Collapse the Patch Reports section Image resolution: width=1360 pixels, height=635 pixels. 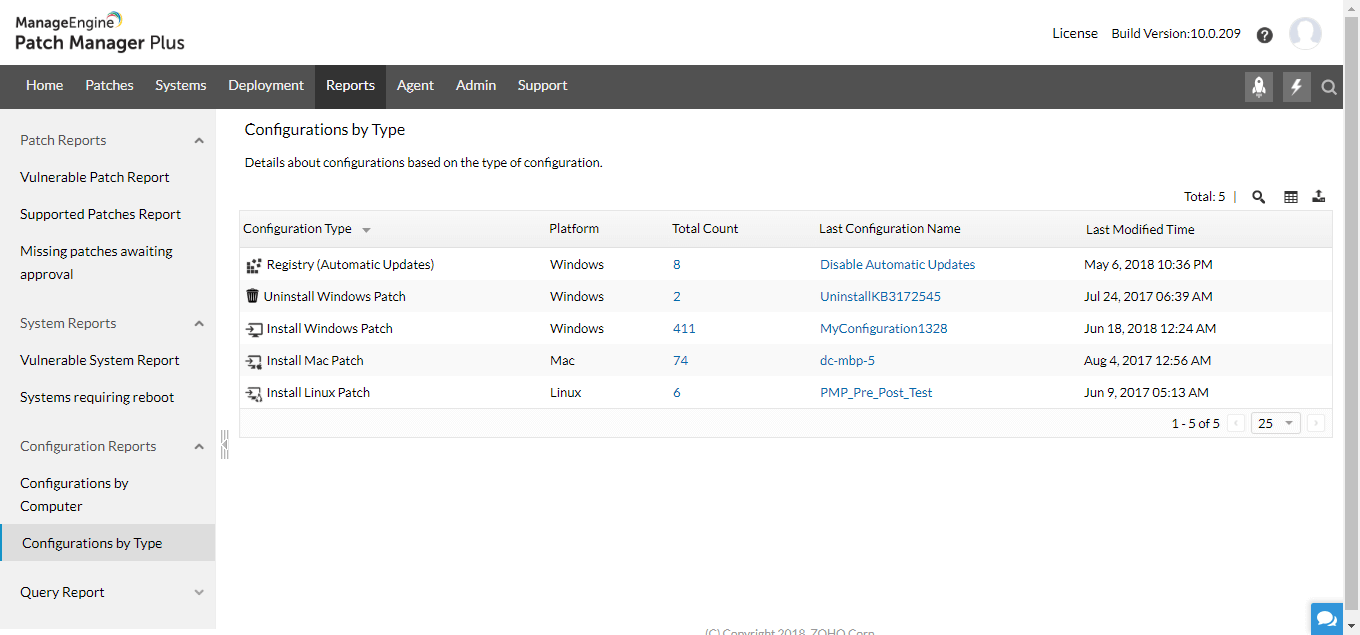click(199, 141)
